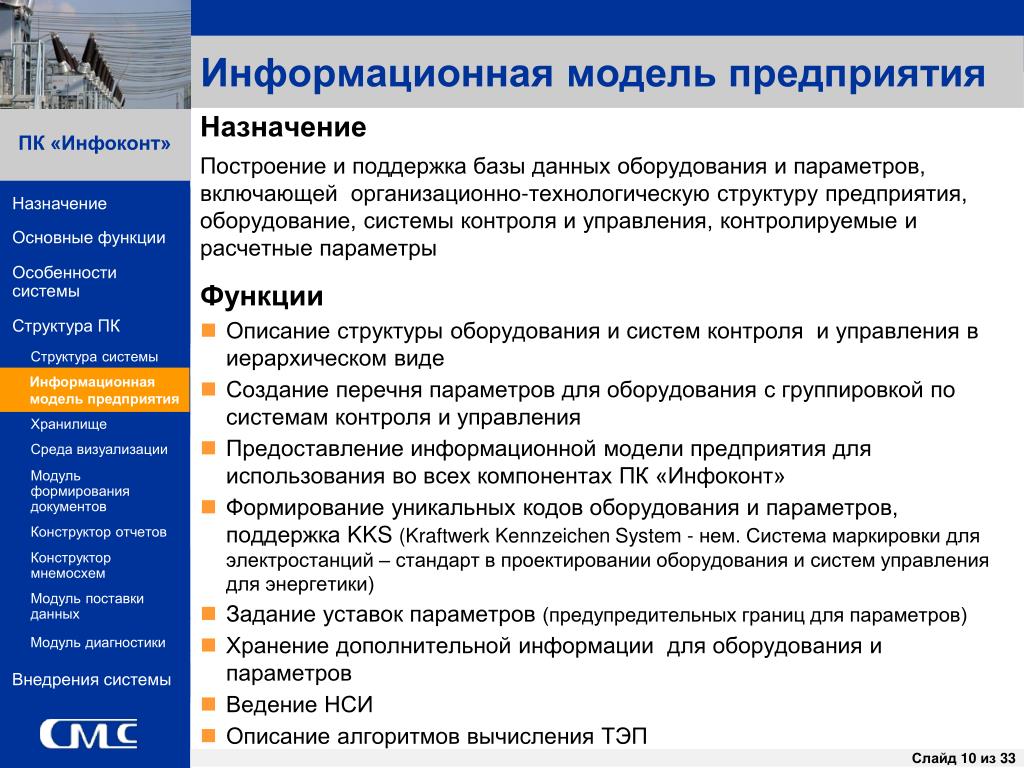1024x768 pixels.
Task: Go to Модуль диагностики item
Action: point(98,643)
